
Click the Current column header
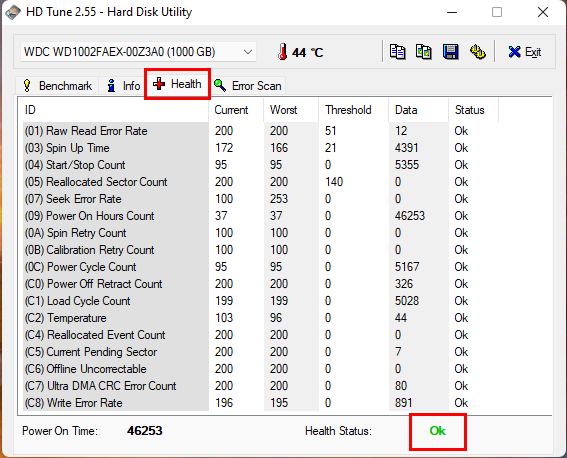click(x=236, y=110)
